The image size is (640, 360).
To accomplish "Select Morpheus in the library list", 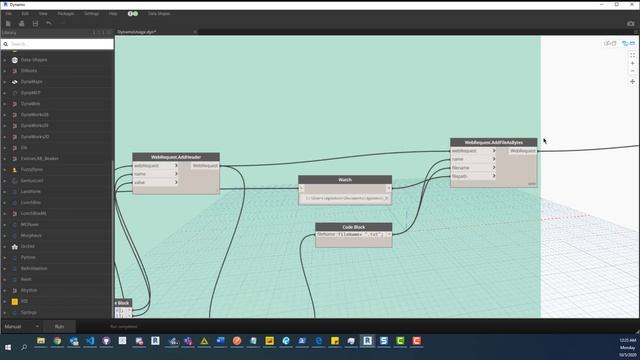I will point(31,236).
